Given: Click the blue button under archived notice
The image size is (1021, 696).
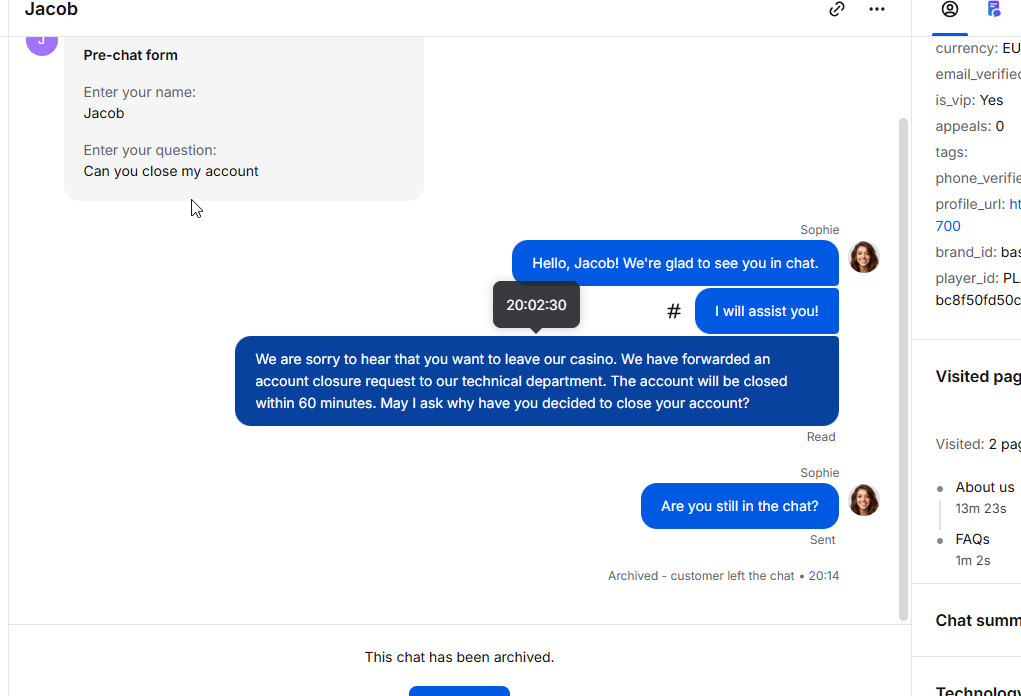Looking at the screenshot, I should click(x=459, y=691).
